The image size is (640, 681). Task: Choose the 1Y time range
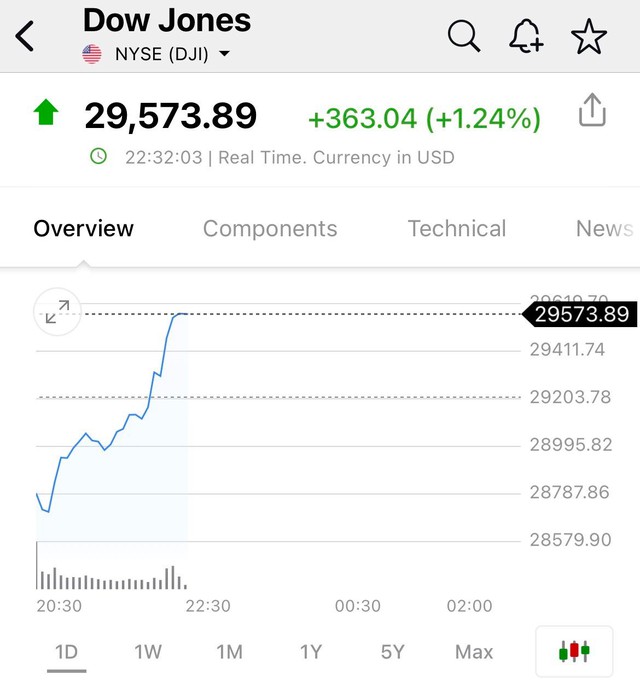coord(311,652)
